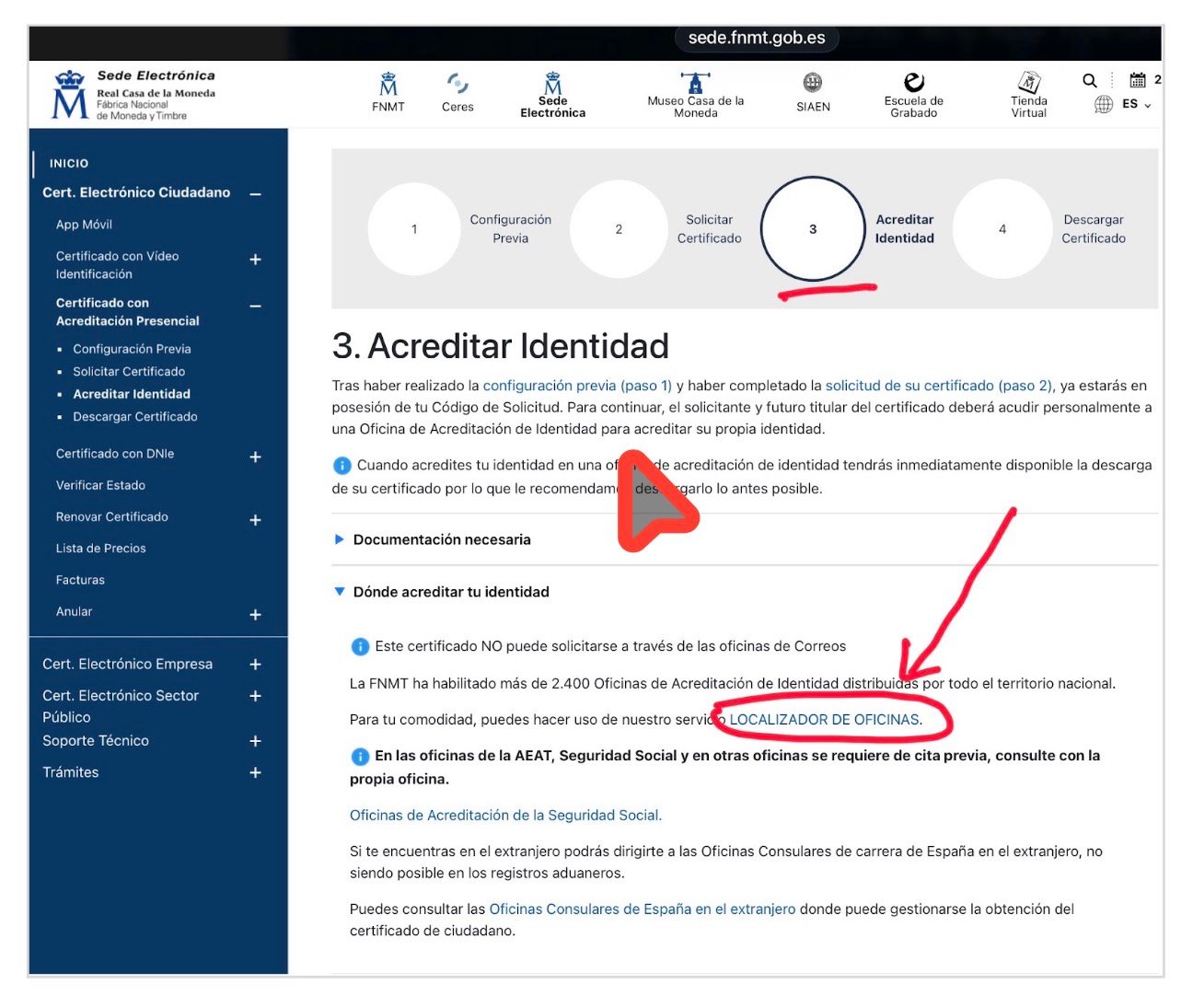The image size is (1193, 1008).
Task: Collapse the Certificado con Acreditación Presencial section
Action: coord(255,305)
